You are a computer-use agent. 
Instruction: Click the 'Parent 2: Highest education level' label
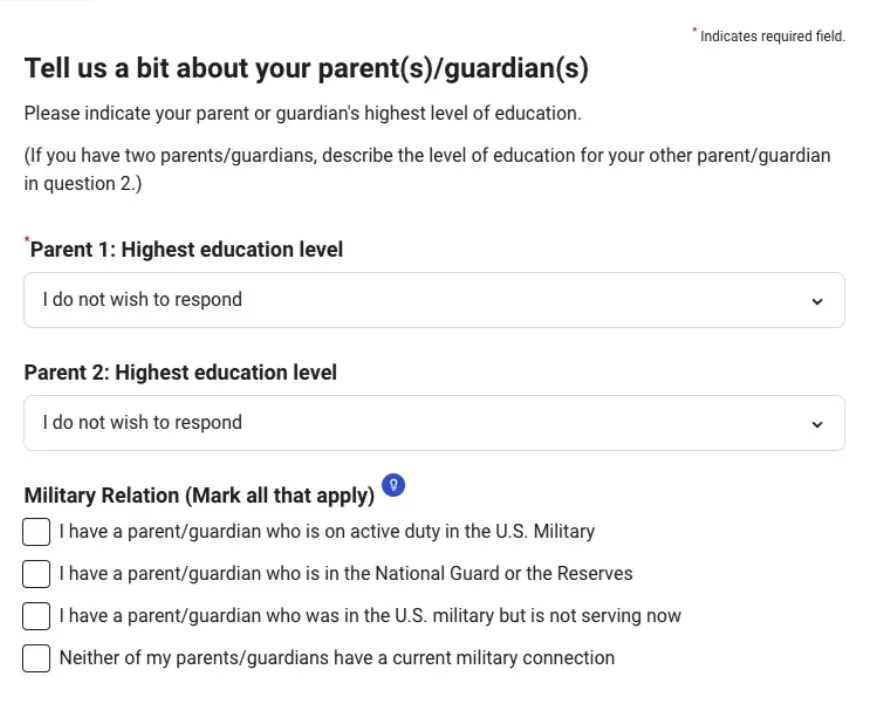pyautogui.click(x=180, y=373)
